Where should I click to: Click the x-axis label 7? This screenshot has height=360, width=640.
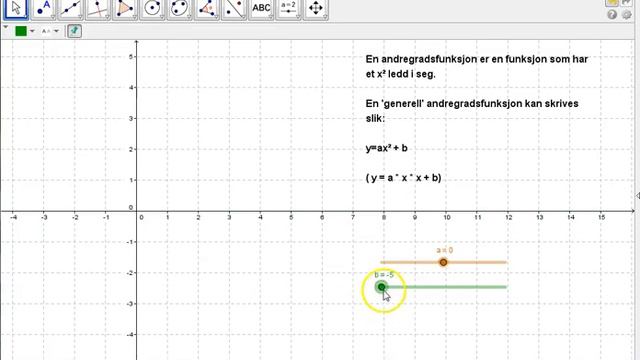(x=353, y=218)
